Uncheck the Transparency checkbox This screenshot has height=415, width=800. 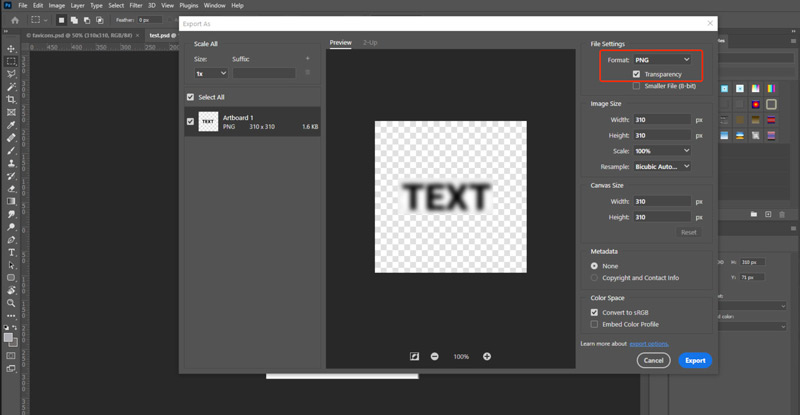(636, 74)
